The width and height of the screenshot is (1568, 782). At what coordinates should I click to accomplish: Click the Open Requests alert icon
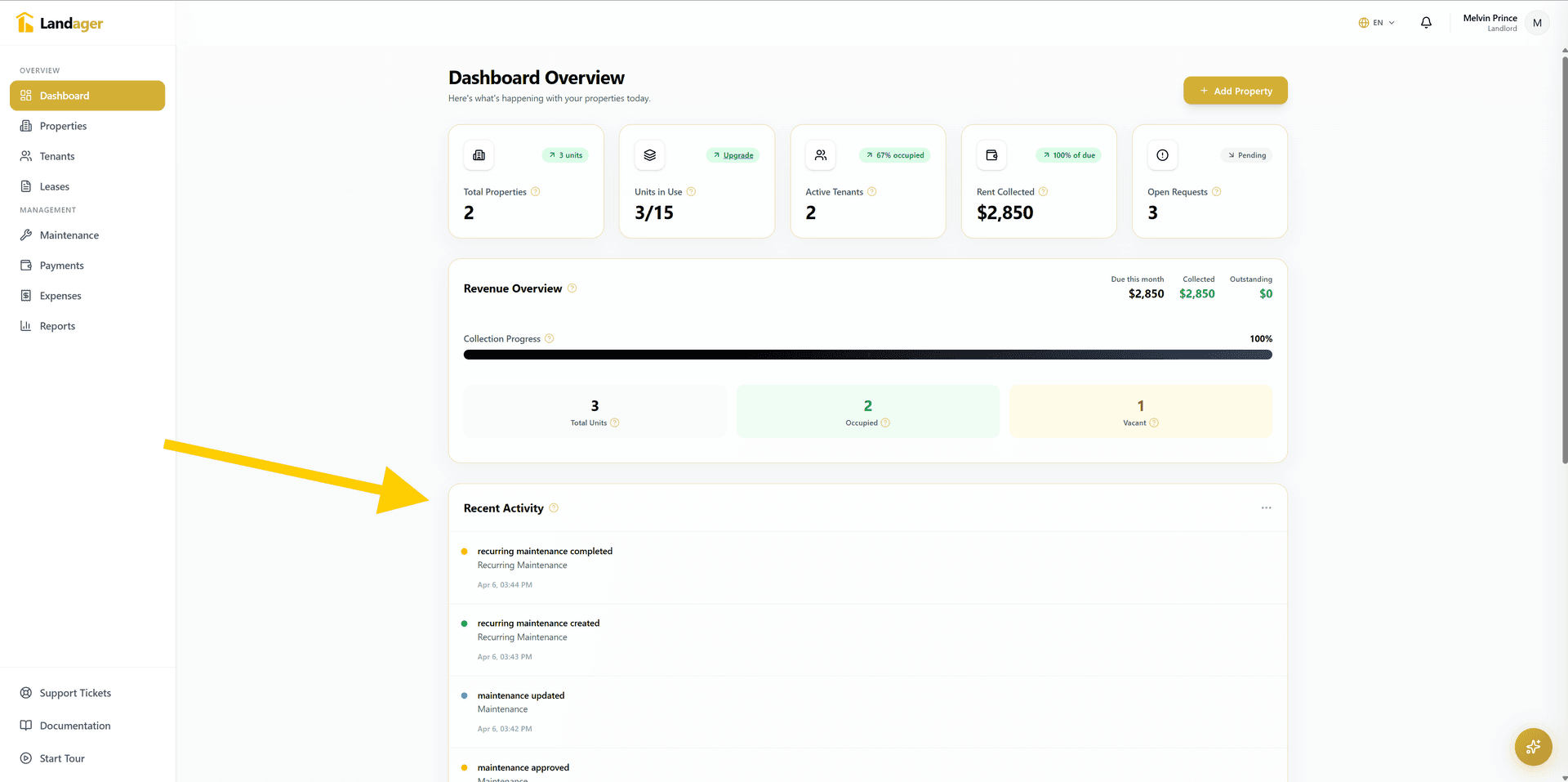[x=1162, y=155]
